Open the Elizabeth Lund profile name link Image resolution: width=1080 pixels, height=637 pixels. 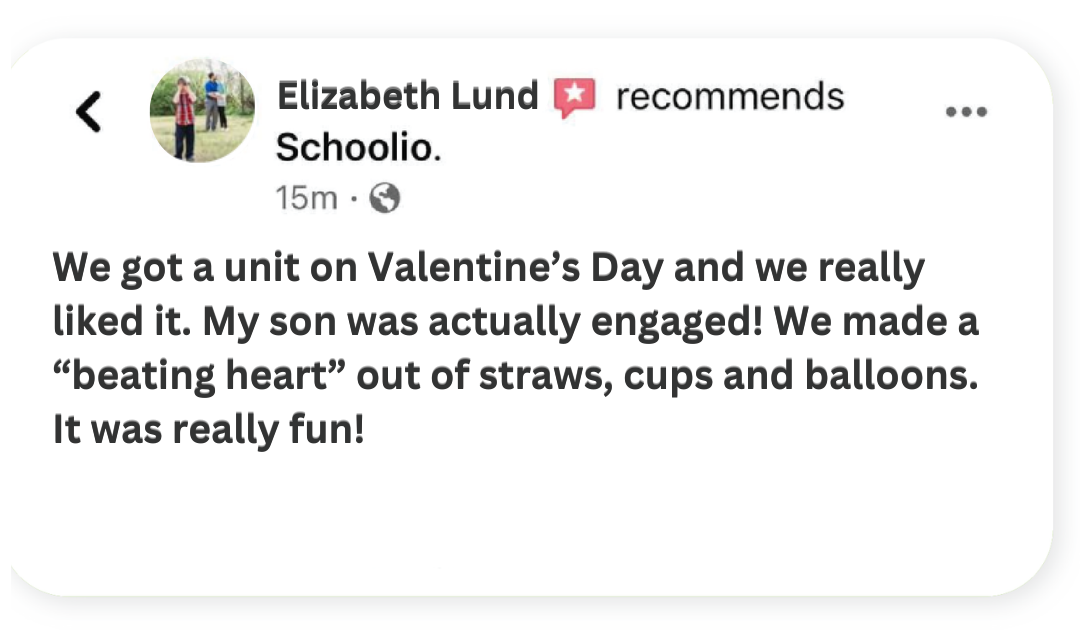pos(407,97)
